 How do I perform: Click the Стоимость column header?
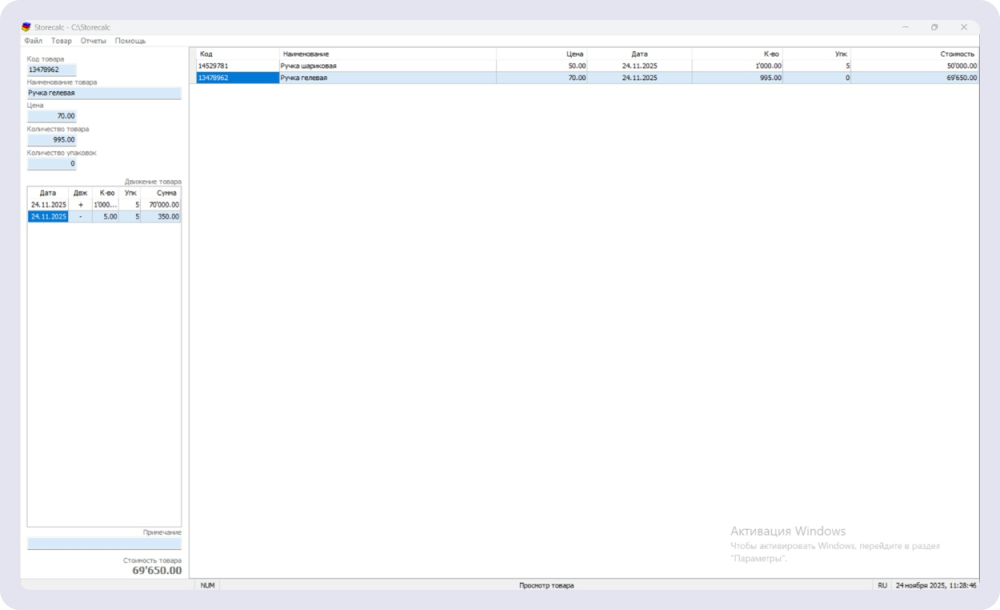click(915, 53)
